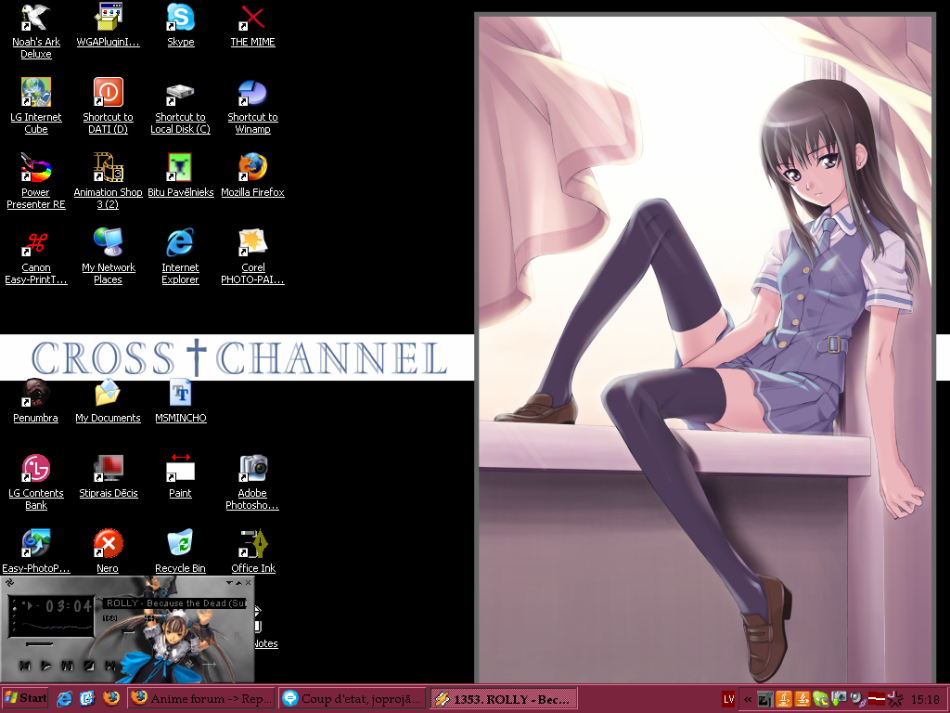Open the Noah's Ark Deluxe desktop shortcut
The image size is (950, 713).
pos(36,32)
